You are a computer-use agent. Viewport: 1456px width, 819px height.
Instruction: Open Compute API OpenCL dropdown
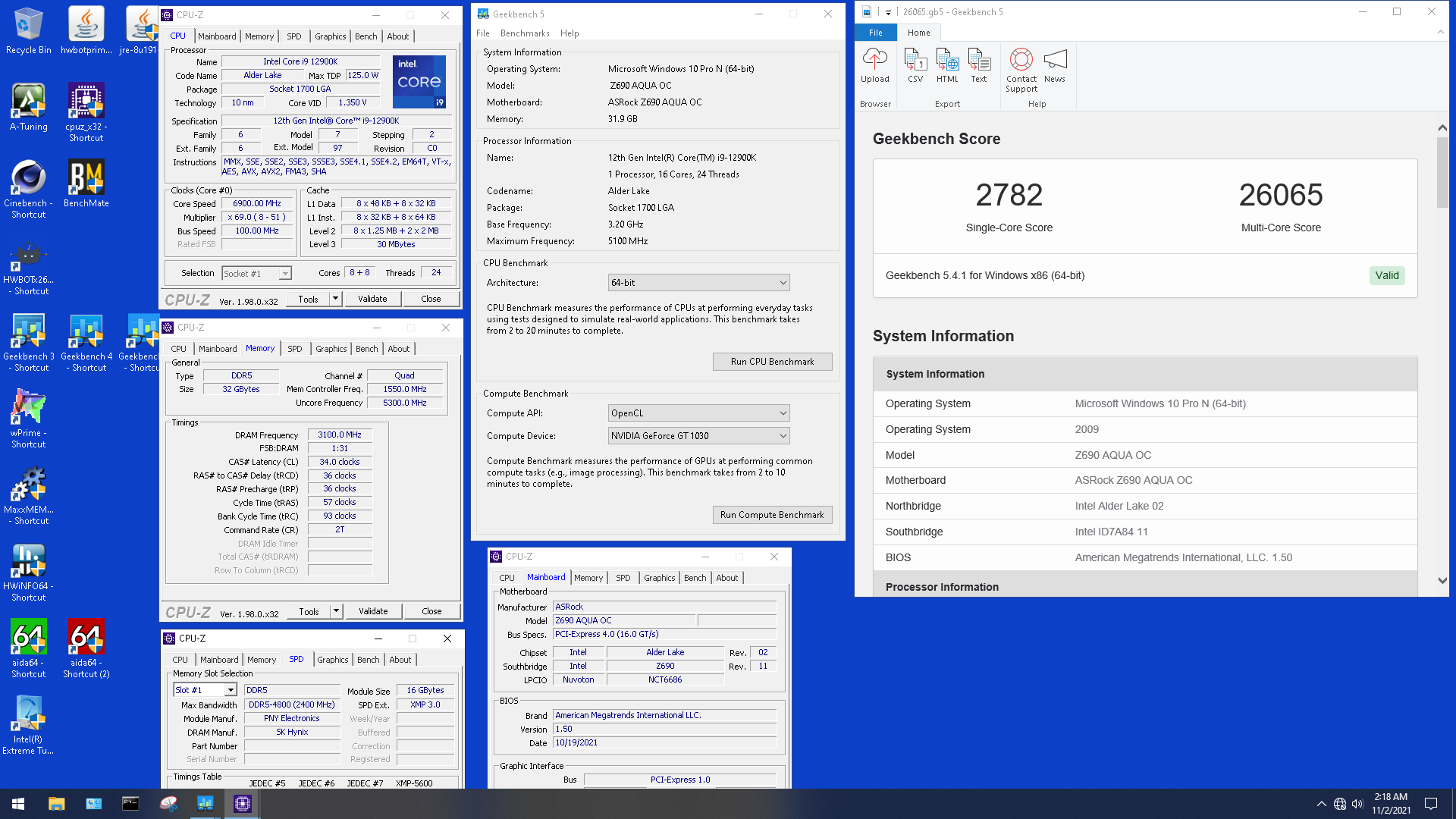click(698, 413)
